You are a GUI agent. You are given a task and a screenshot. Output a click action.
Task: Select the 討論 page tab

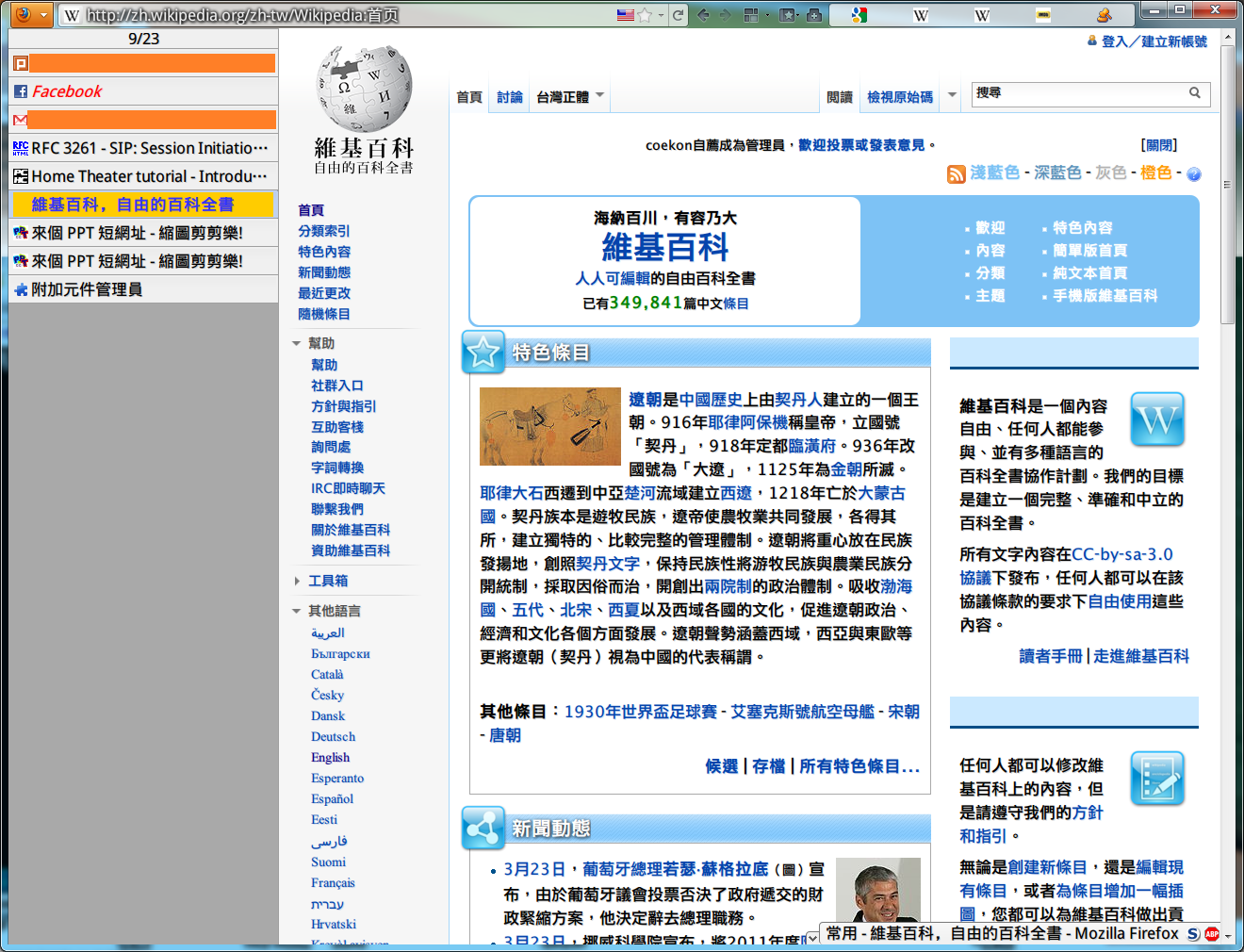pyautogui.click(x=509, y=97)
